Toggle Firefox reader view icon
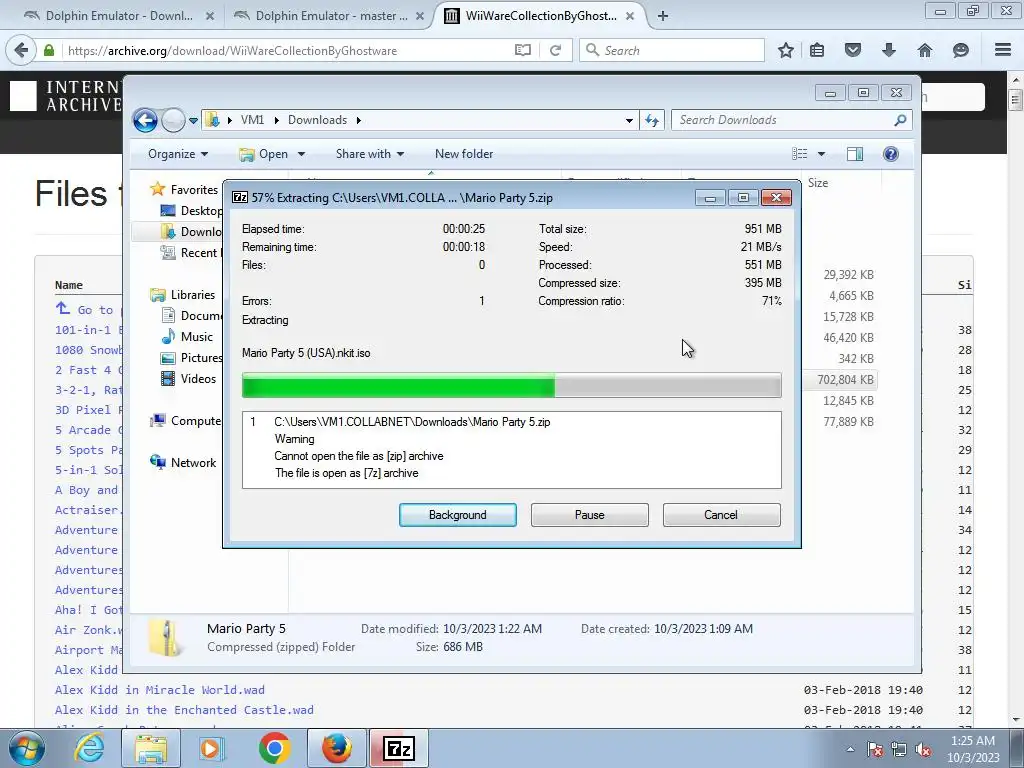 coord(522,50)
